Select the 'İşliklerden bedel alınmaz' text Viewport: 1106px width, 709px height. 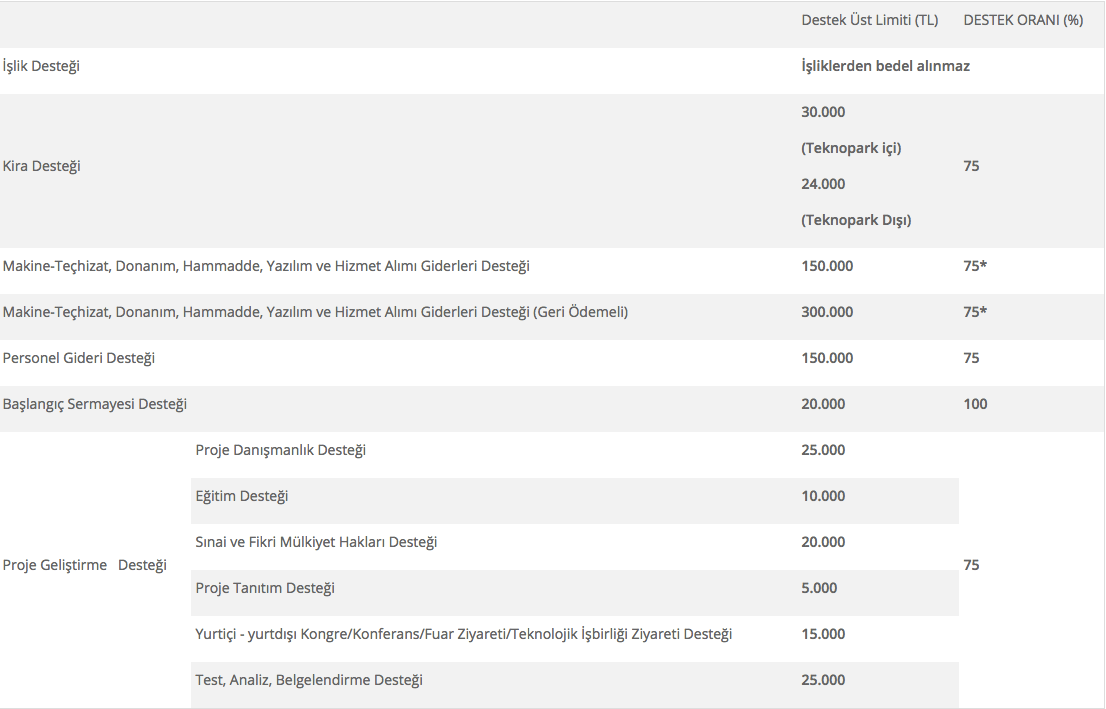click(885, 66)
